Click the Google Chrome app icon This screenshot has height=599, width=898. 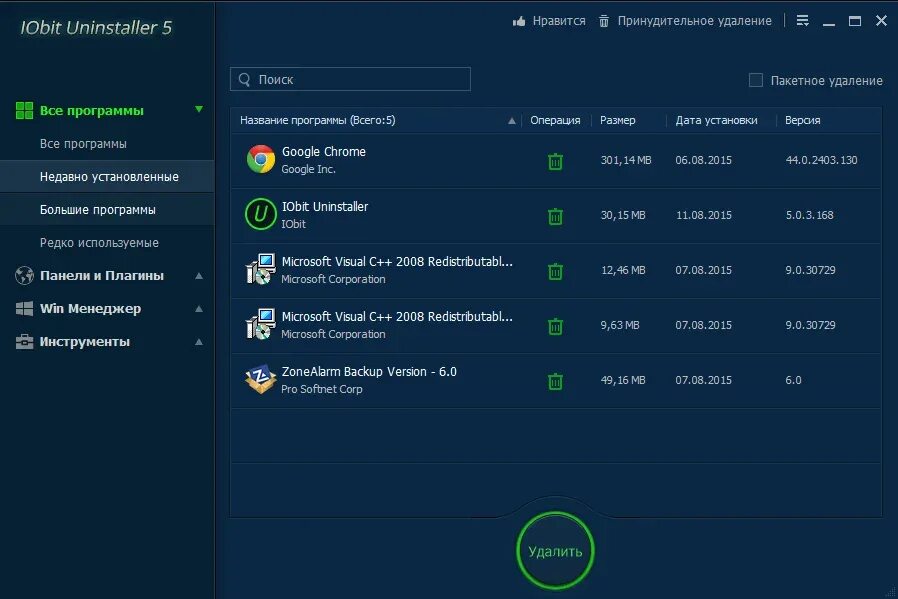pos(261,159)
